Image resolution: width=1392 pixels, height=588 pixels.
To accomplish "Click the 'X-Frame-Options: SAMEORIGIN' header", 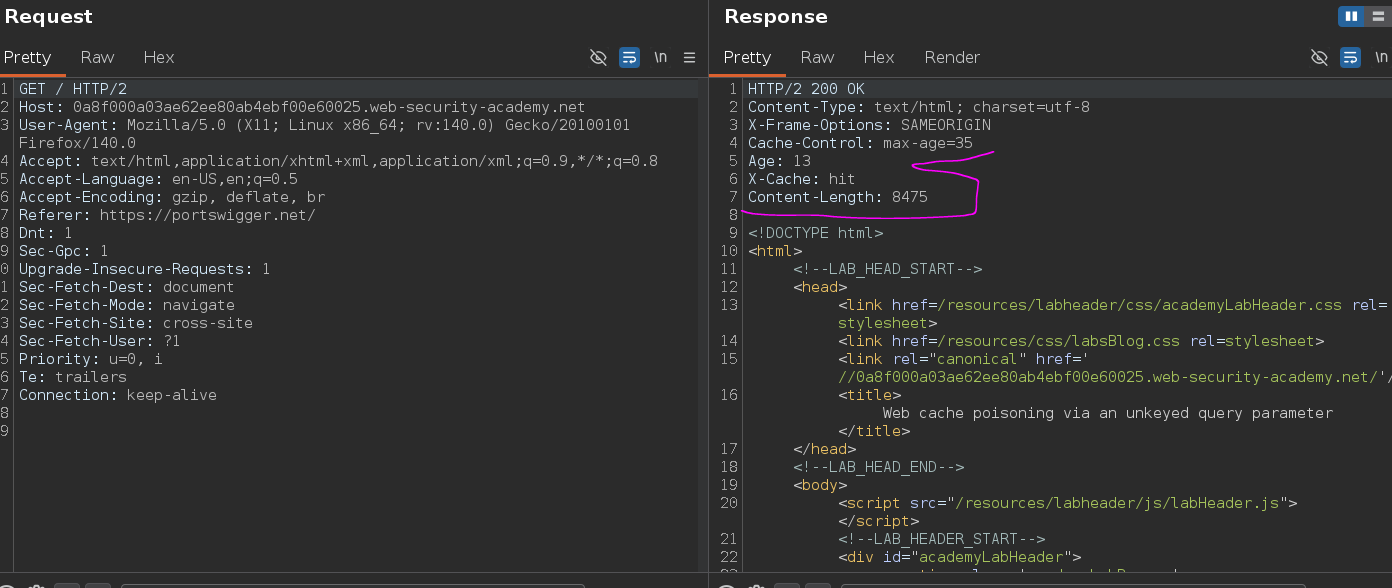I will [869, 125].
